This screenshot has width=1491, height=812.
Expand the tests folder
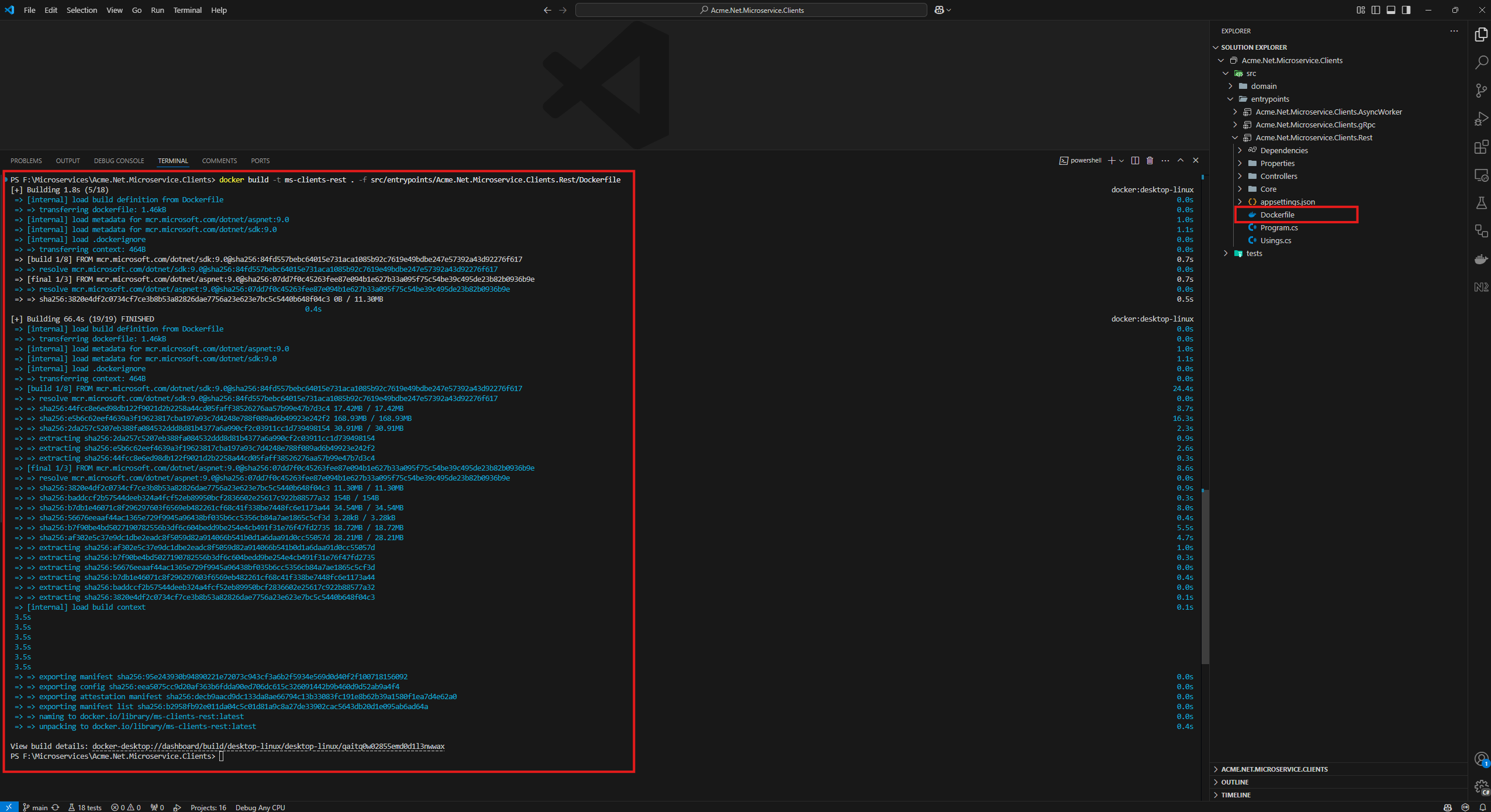click(x=1226, y=253)
